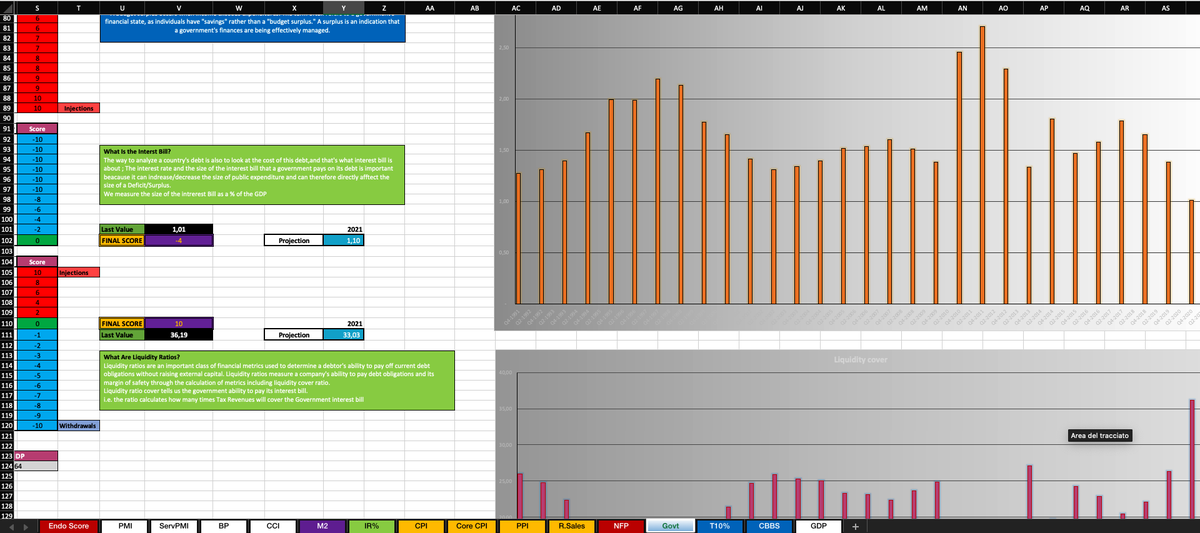Screen dimensions: 1200x533
Task: Click the Withdrawals cell in row 120
Action: [79, 425]
